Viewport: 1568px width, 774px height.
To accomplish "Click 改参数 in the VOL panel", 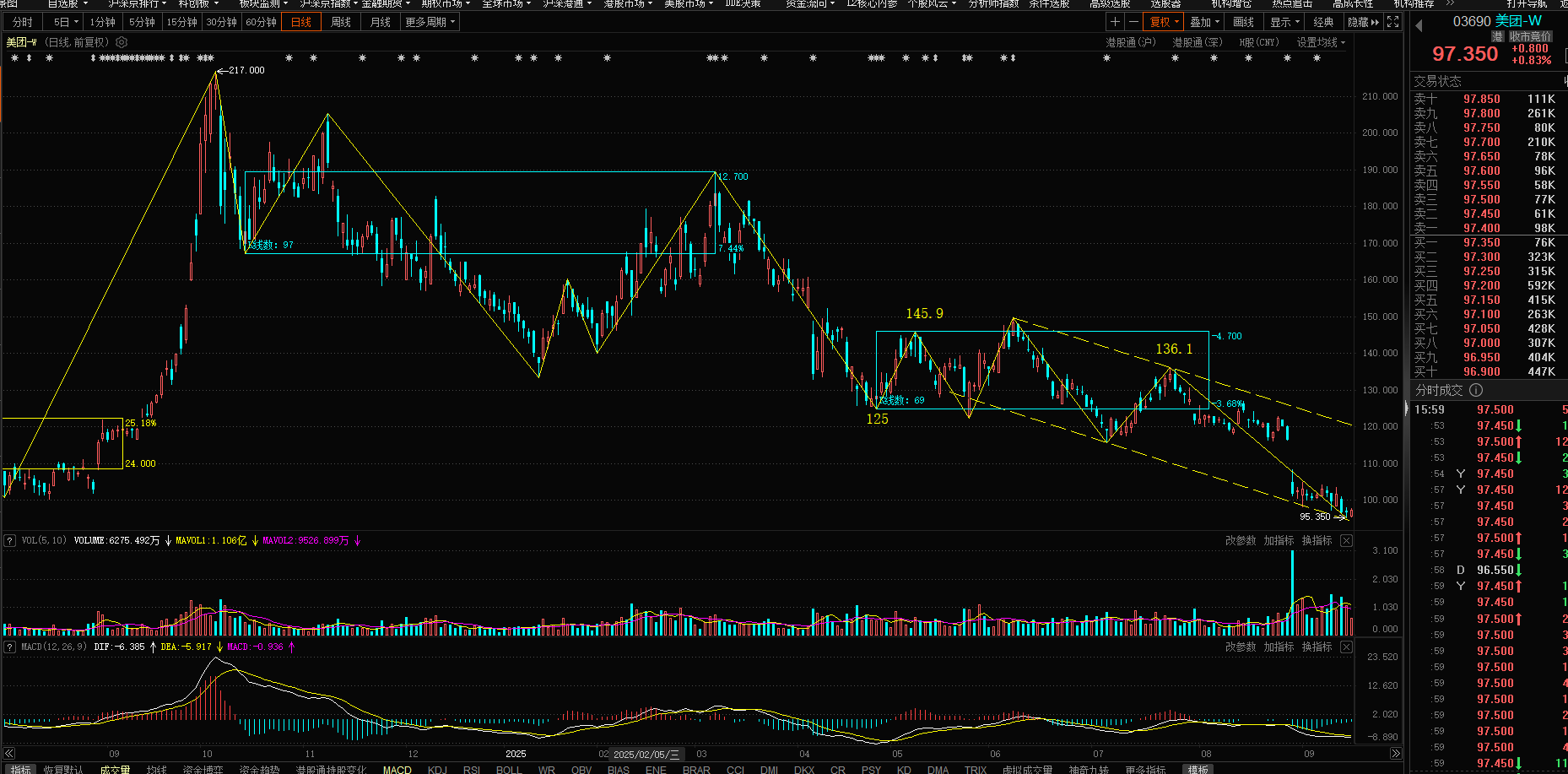I will [x=1241, y=540].
